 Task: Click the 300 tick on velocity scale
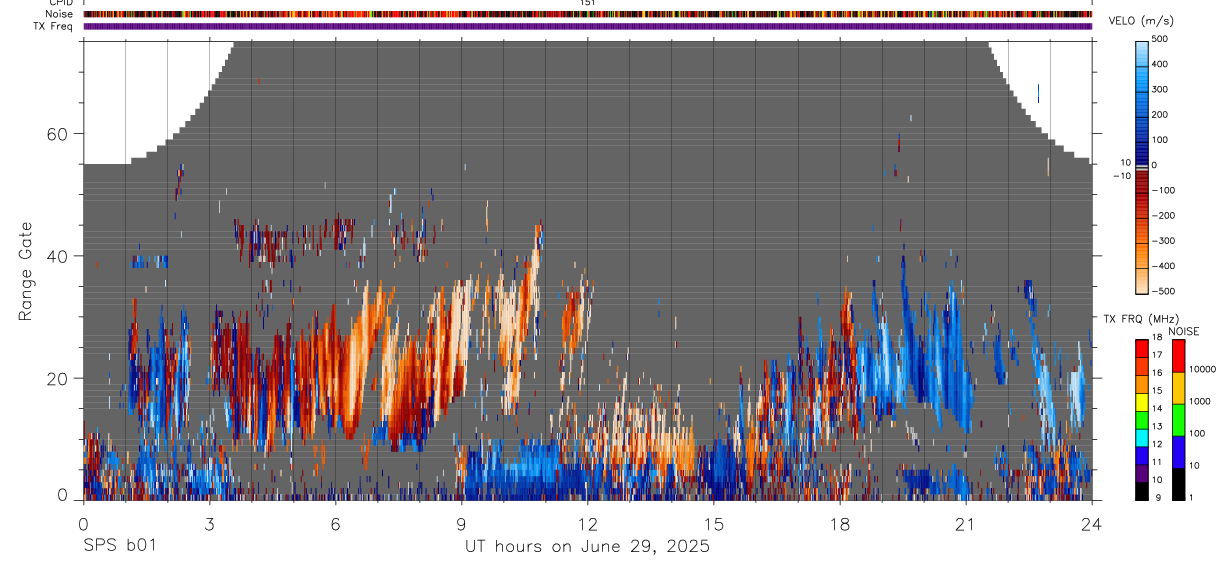pos(1161,89)
